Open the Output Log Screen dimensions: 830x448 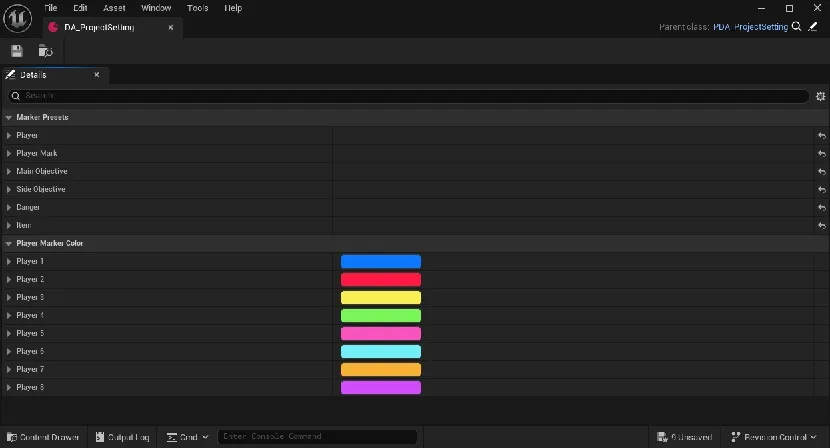[x=122, y=437]
